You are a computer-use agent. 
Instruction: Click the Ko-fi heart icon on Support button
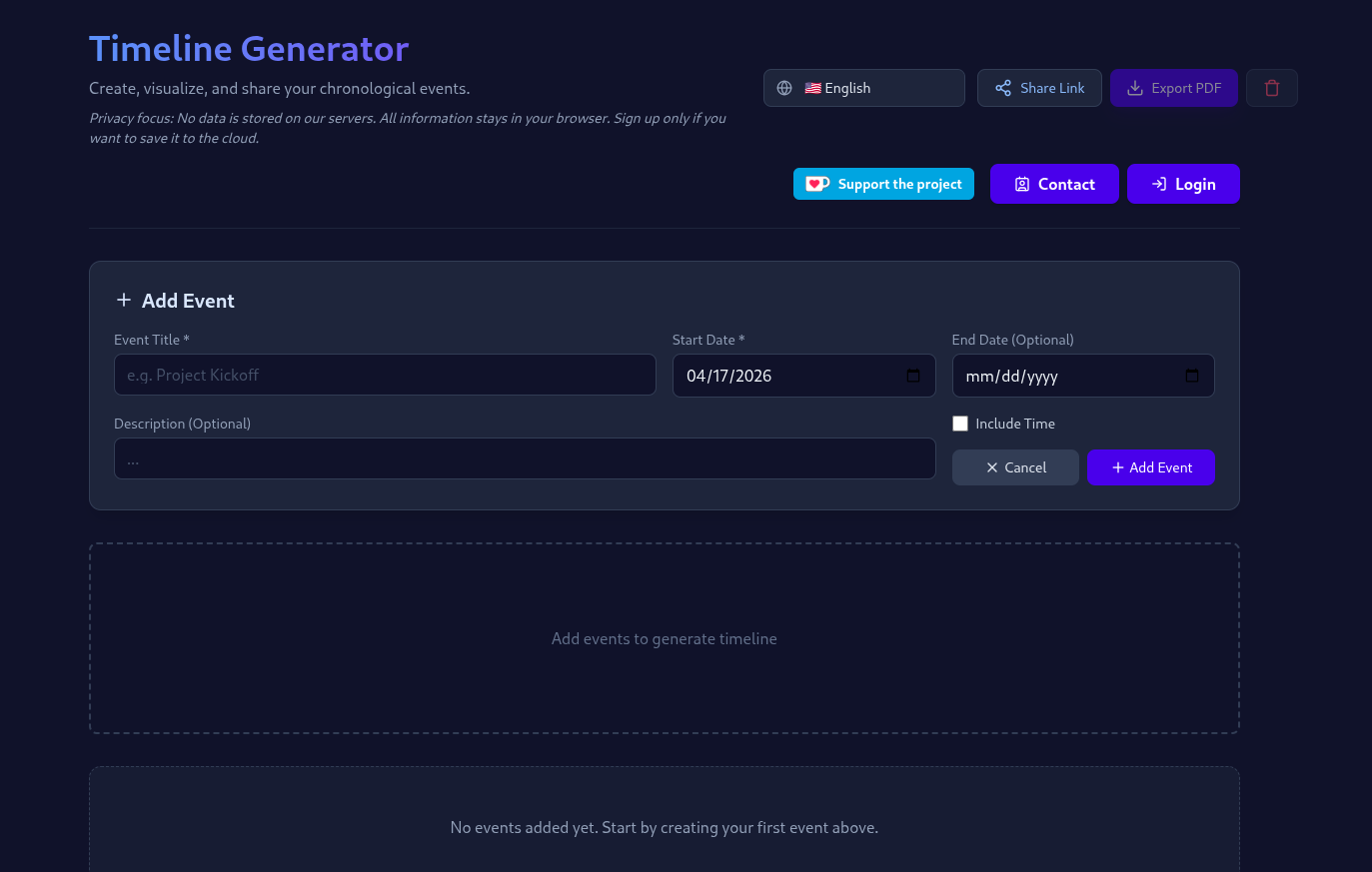tap(817, 184)
